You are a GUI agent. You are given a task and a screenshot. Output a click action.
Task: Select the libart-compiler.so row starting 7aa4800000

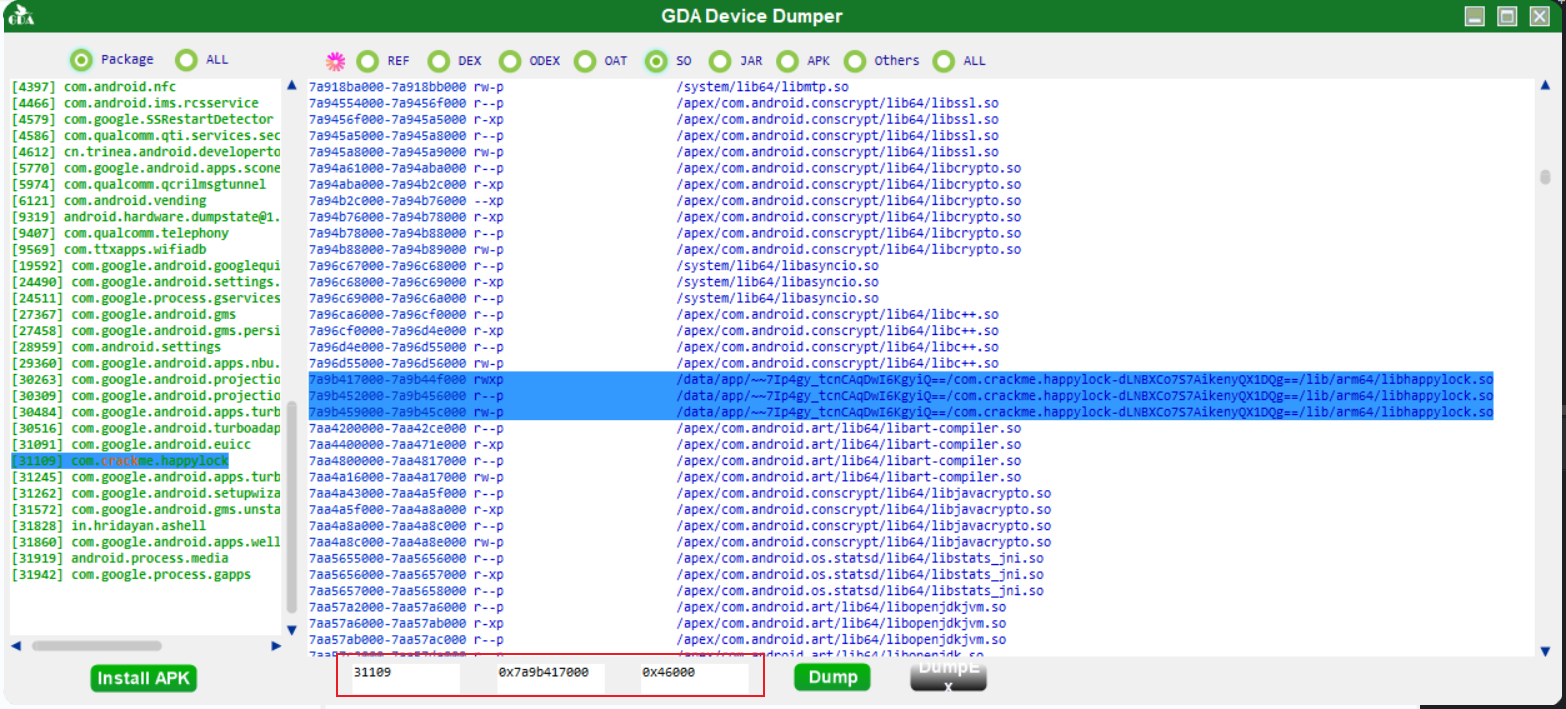coord(665,461)
